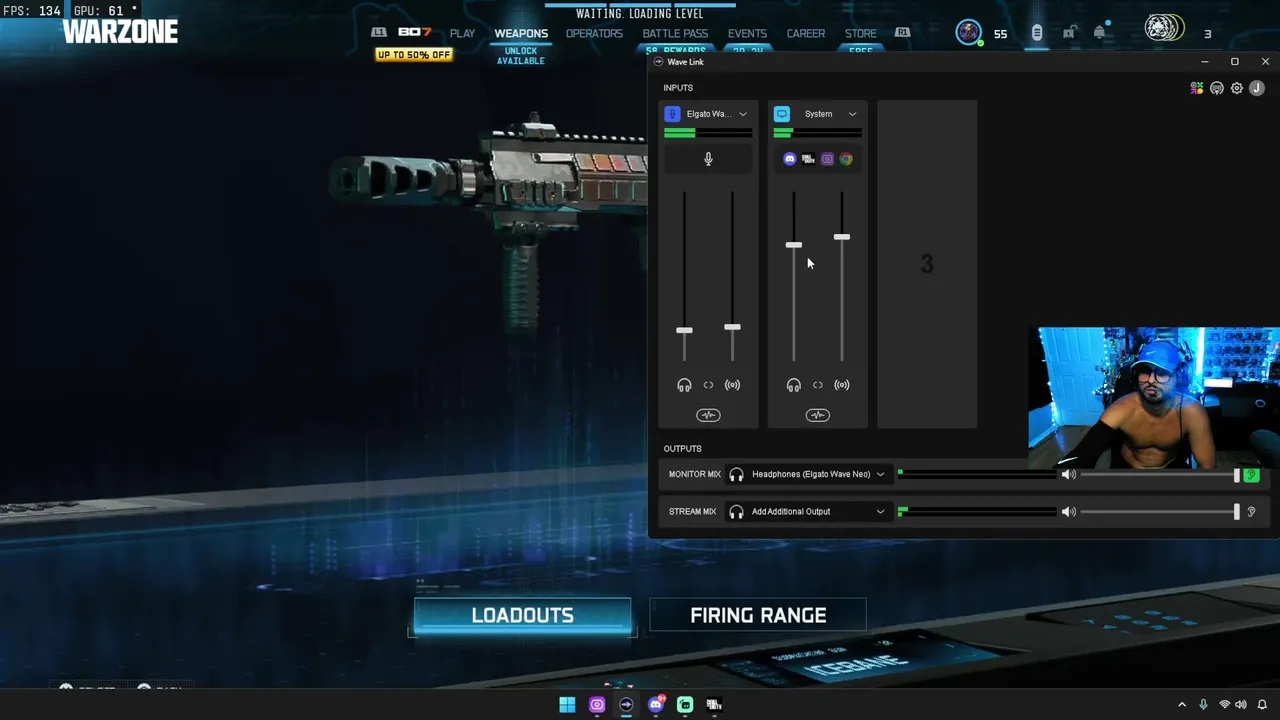1280x720 pixels.
Task: Open the Windows Start menu
Action: [x=567, y=704]
